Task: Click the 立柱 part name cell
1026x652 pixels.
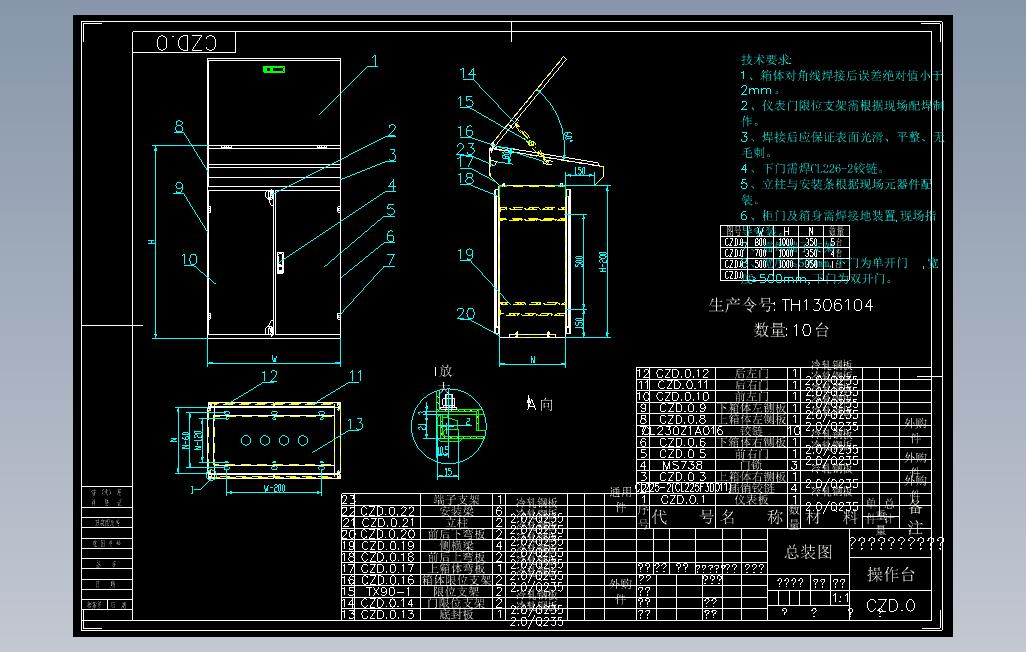Action: pos(456,522)
